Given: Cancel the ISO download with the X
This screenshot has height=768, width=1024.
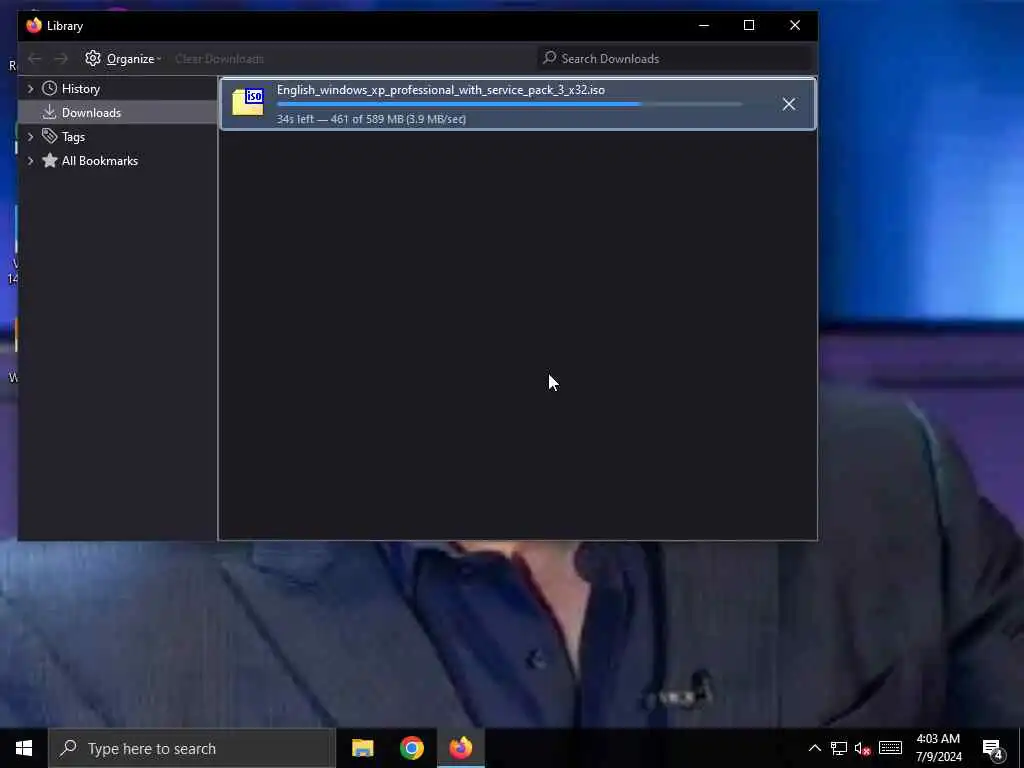Looking at the screenshot, I should point(788,104).
